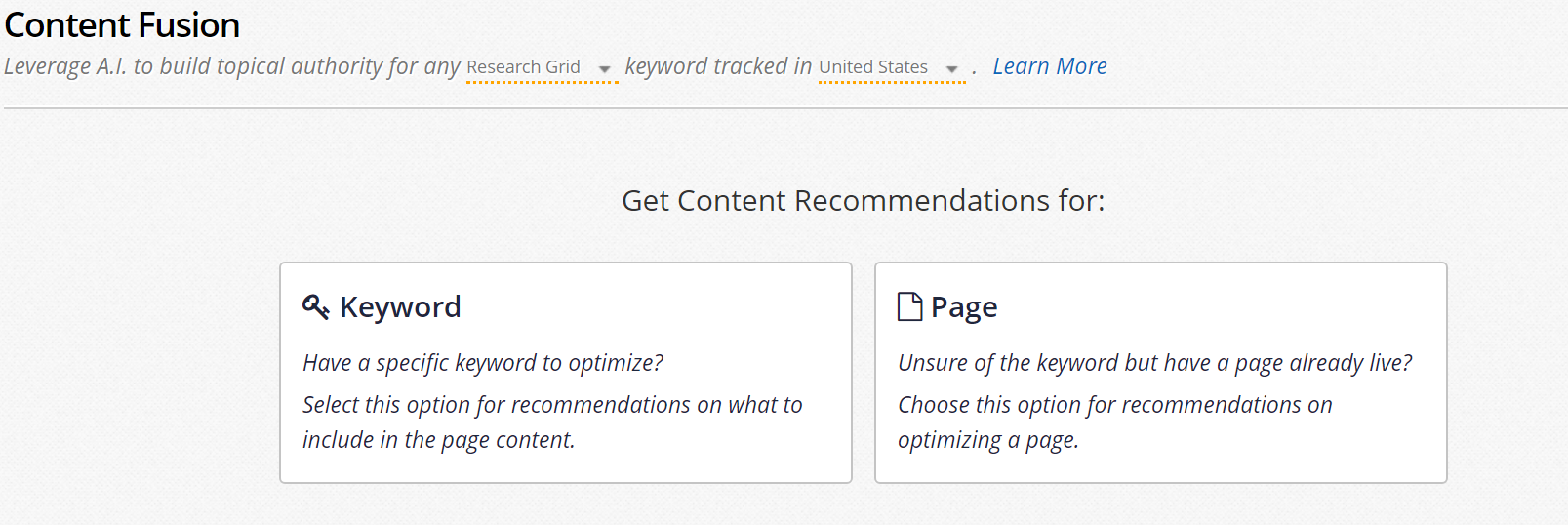
Task: Select the Keyword recommendations card
Action: [x=566, y=373]
